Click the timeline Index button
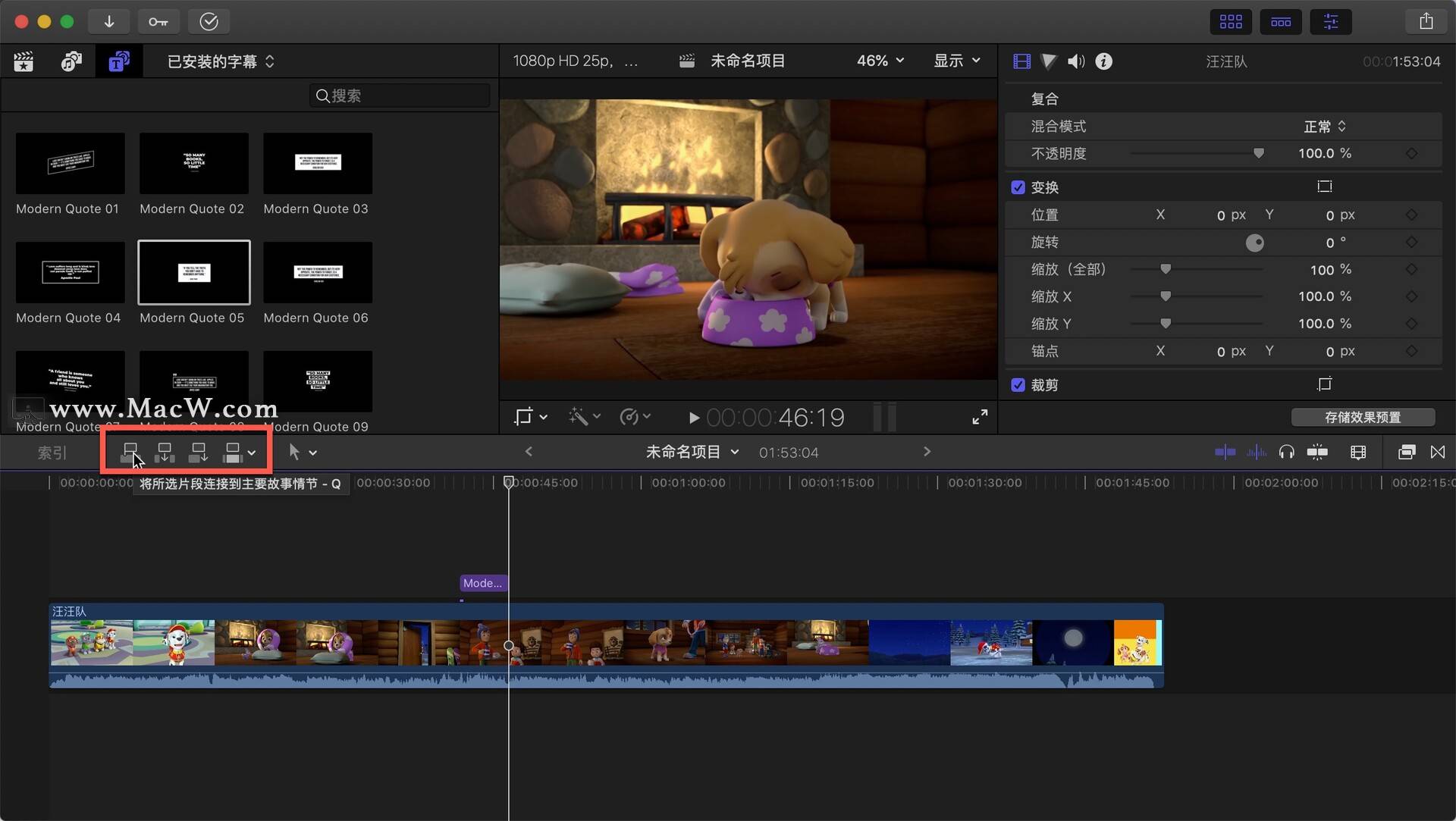 coord(52,453)
